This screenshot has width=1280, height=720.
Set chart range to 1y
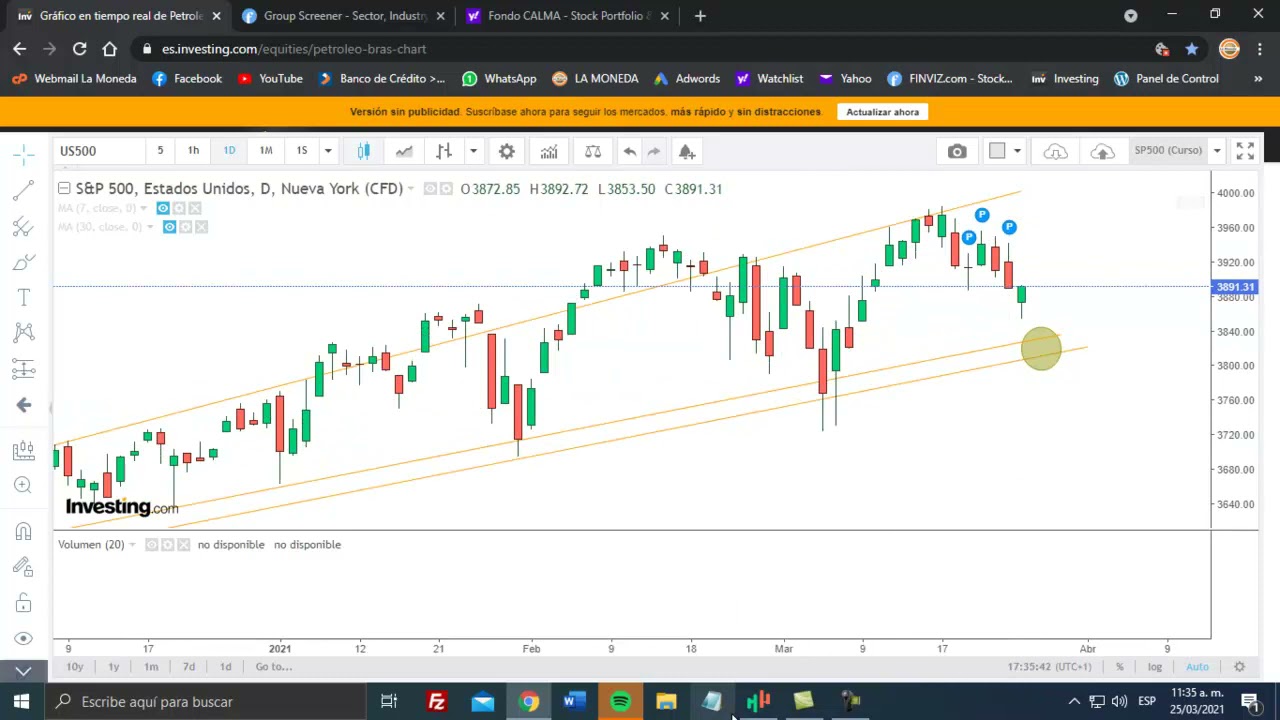(x=113, y=667)
